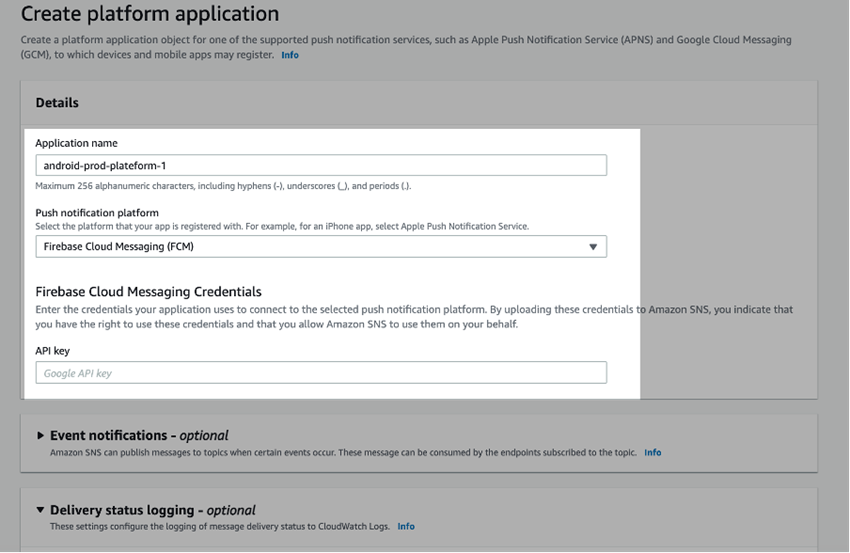850x553 pixels.
Task: Click the Delivery status logging - optional title
Action: coord(153,510)
